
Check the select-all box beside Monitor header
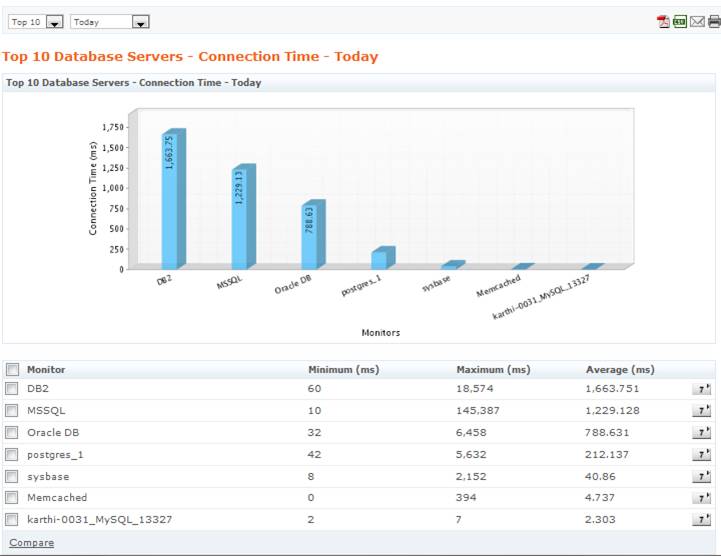(12, 369)
